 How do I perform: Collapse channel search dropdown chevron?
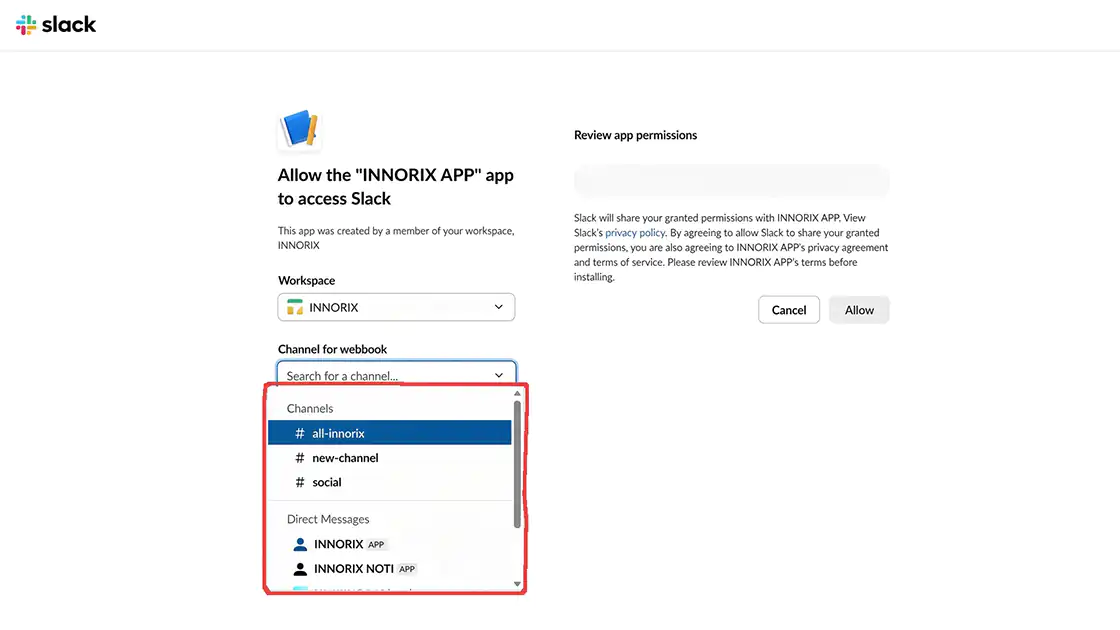(499, 375)
